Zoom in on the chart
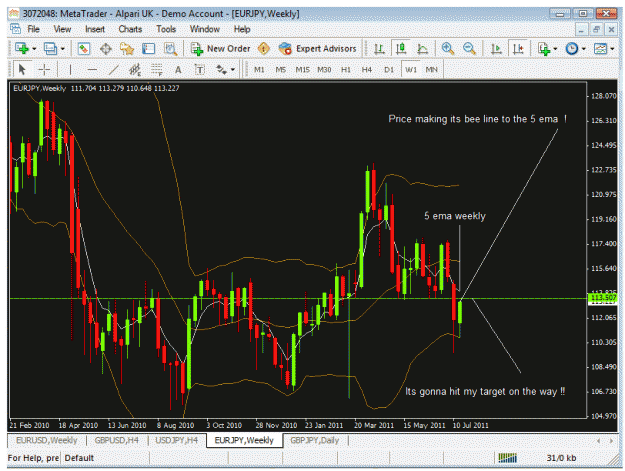Screen dimensions: 625x471 click(x=448, y=49)
